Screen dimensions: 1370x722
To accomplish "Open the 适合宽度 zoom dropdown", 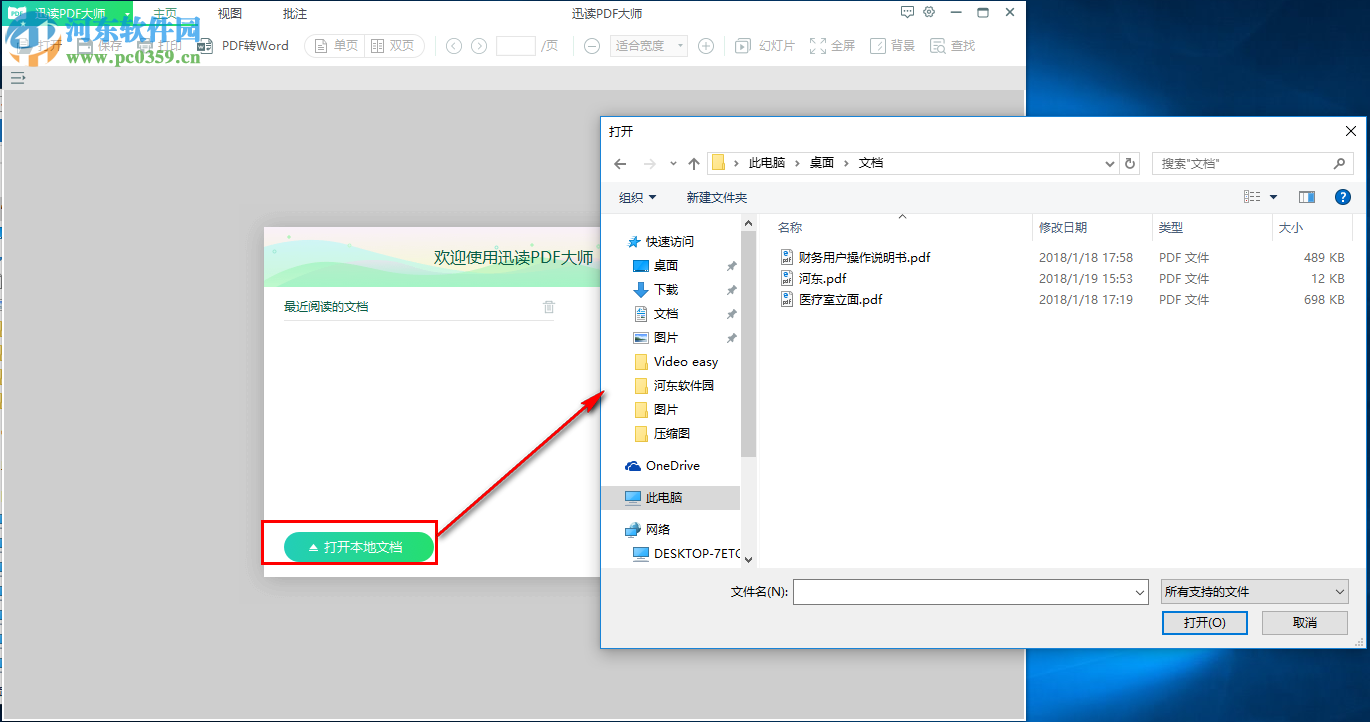I will point(649,46).
